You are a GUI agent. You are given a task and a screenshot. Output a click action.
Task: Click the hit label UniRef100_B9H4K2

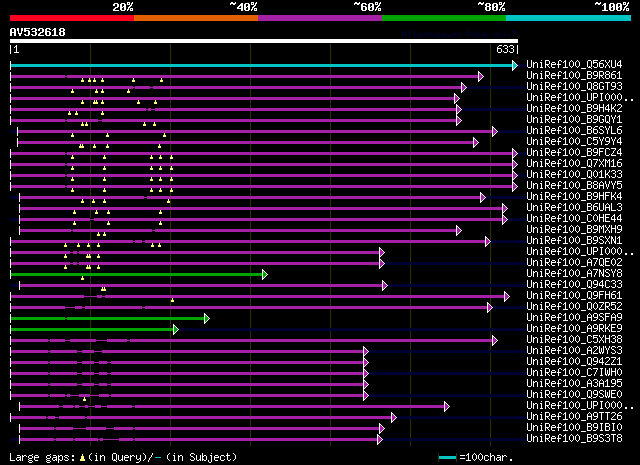574,109
